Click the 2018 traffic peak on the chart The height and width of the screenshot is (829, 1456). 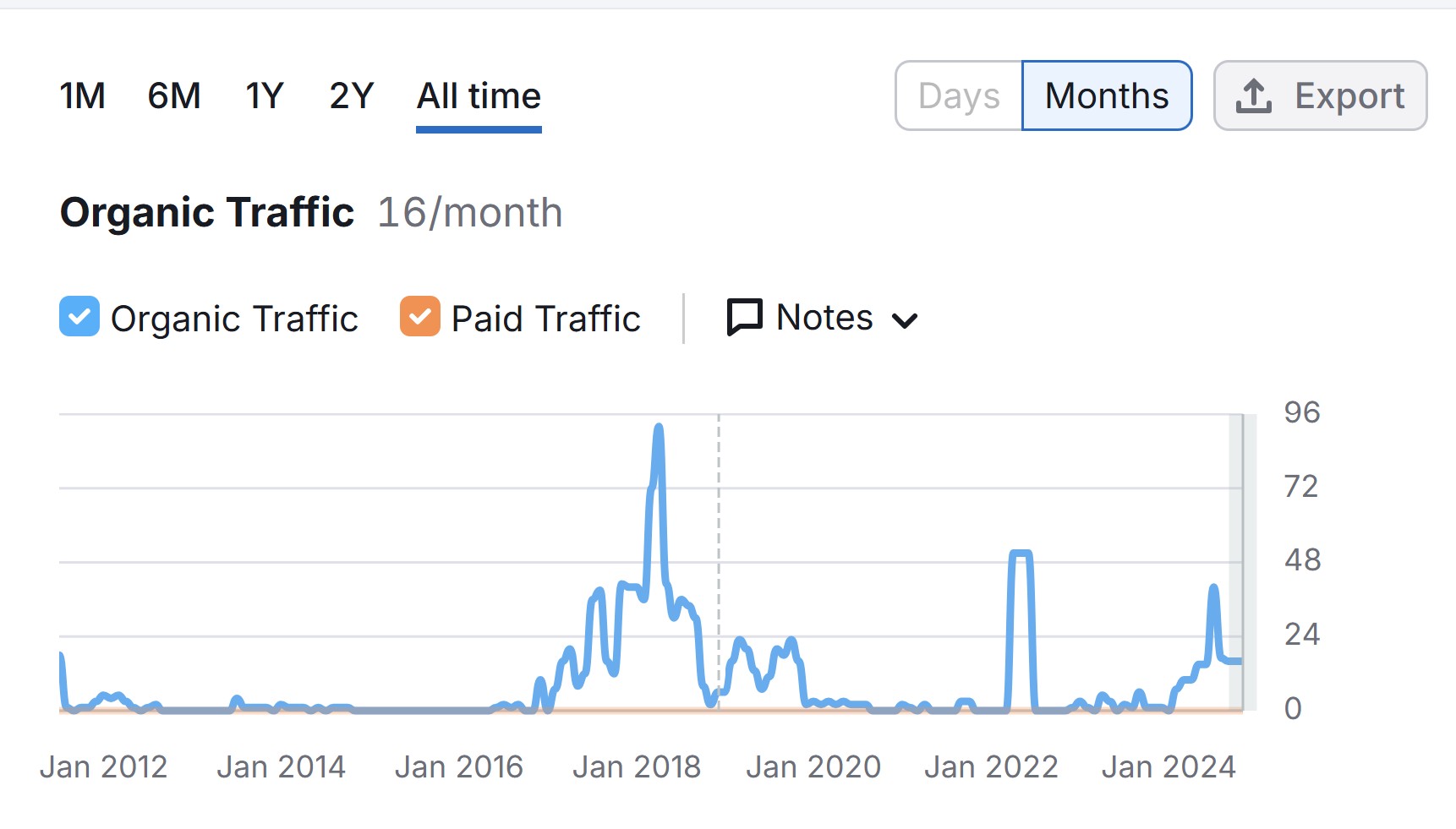[x=659, y=428]
